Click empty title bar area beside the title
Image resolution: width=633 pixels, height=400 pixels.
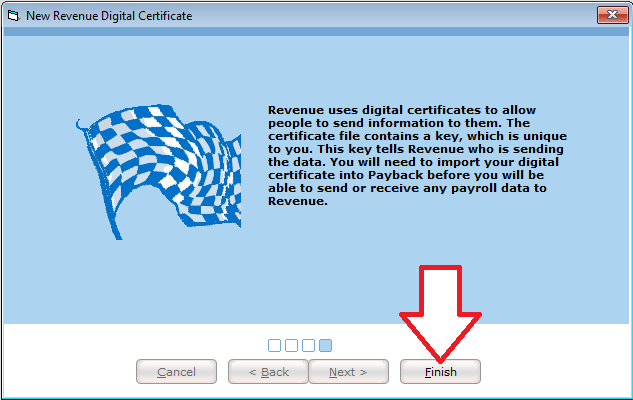click(x=400, y=16)
